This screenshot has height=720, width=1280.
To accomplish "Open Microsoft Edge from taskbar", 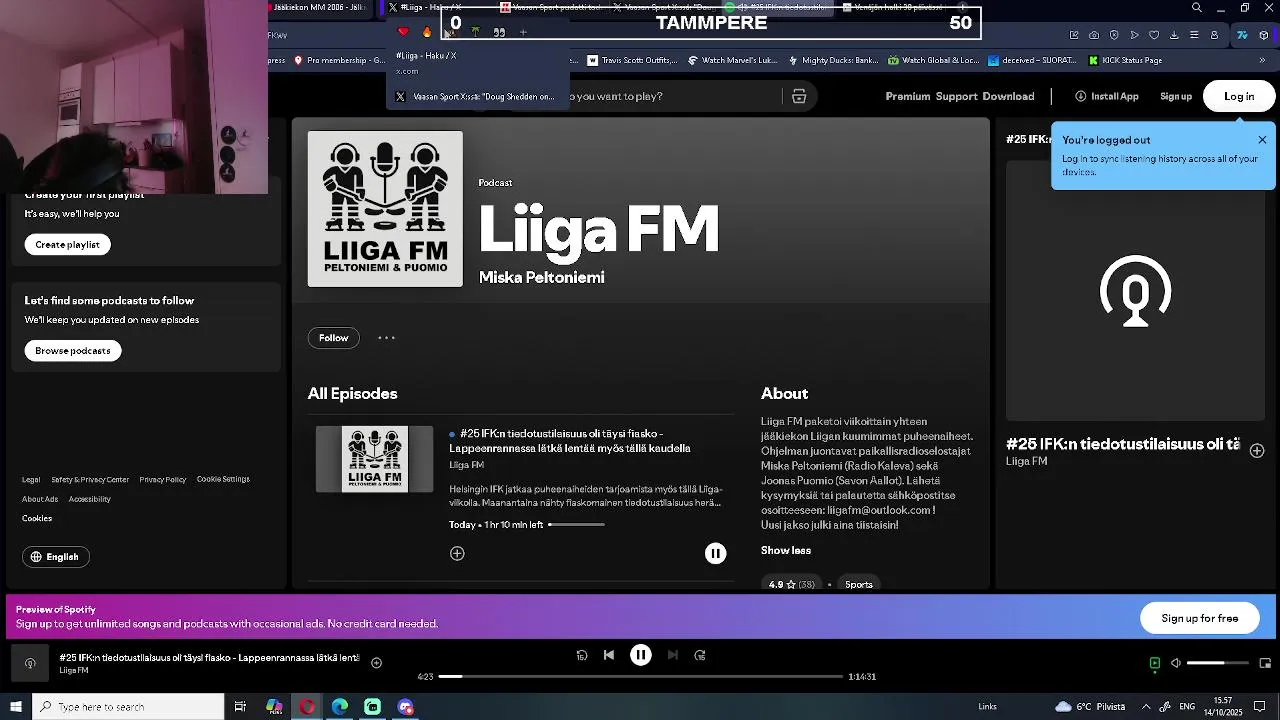I will pos(340,707).
